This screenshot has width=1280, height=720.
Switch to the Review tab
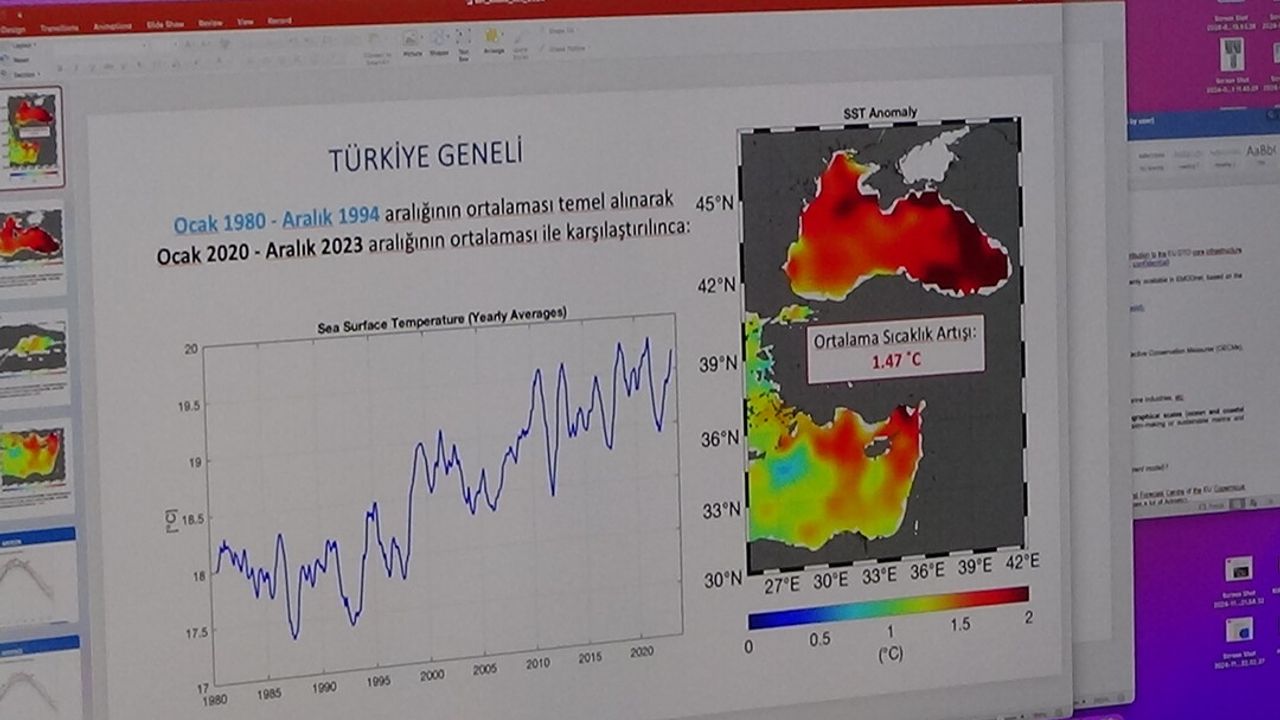pos(211,22)
